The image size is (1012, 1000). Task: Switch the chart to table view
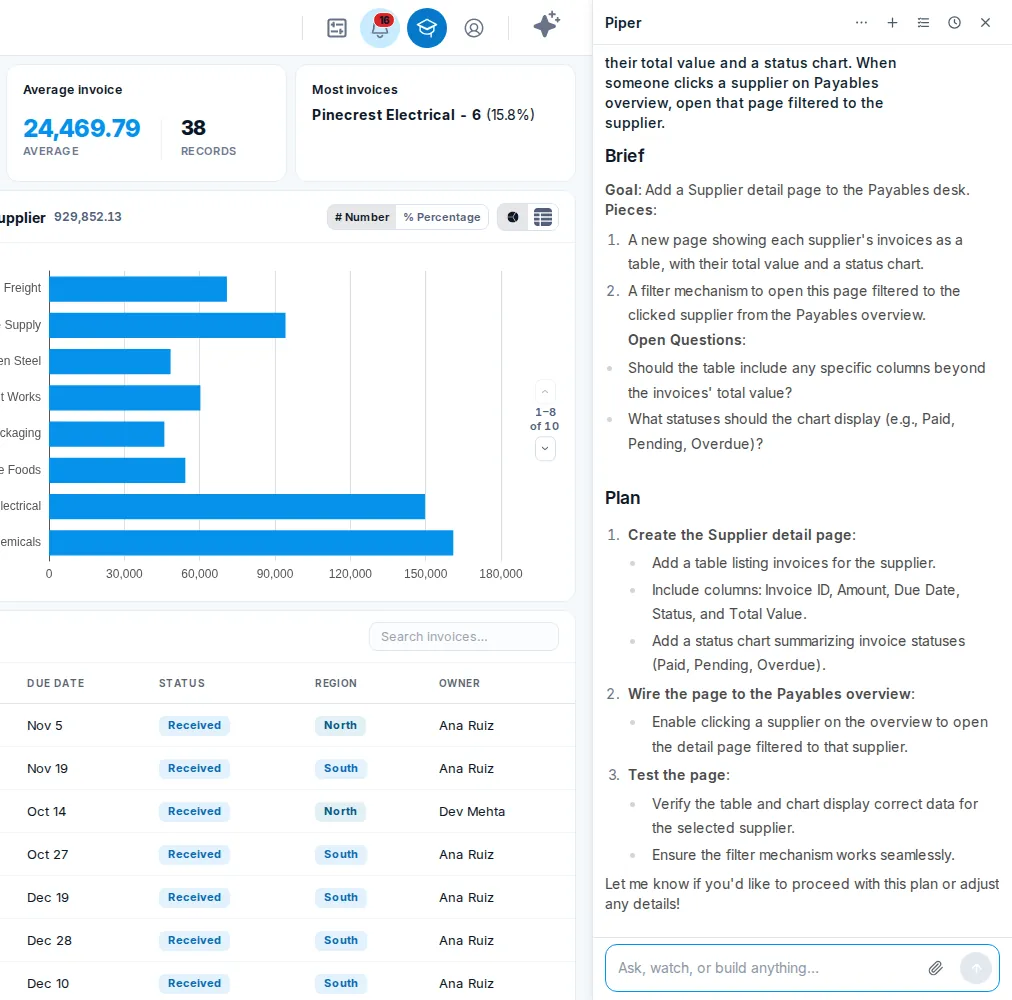coord(543,217)
